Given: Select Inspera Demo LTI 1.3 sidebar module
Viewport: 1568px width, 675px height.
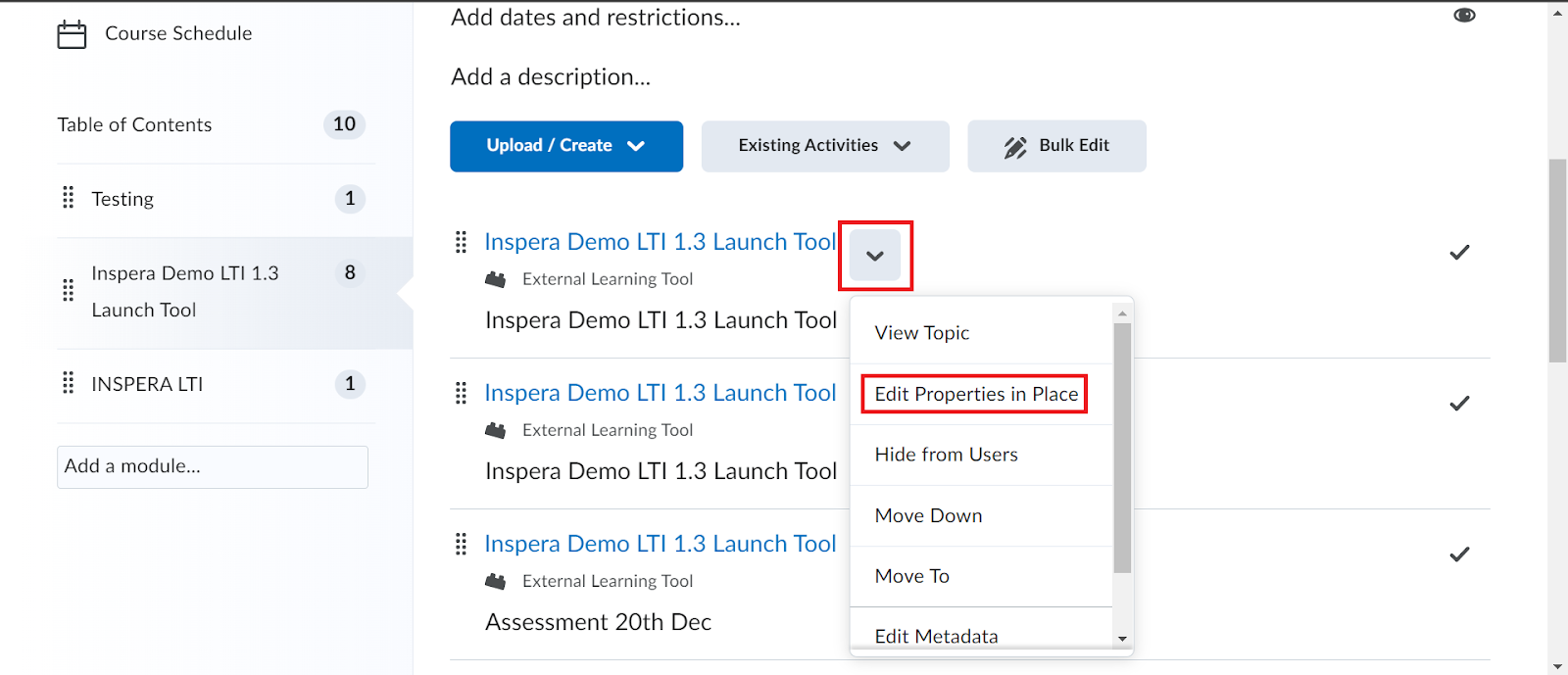Looking at the screenshot, I should tap(185, 291).
